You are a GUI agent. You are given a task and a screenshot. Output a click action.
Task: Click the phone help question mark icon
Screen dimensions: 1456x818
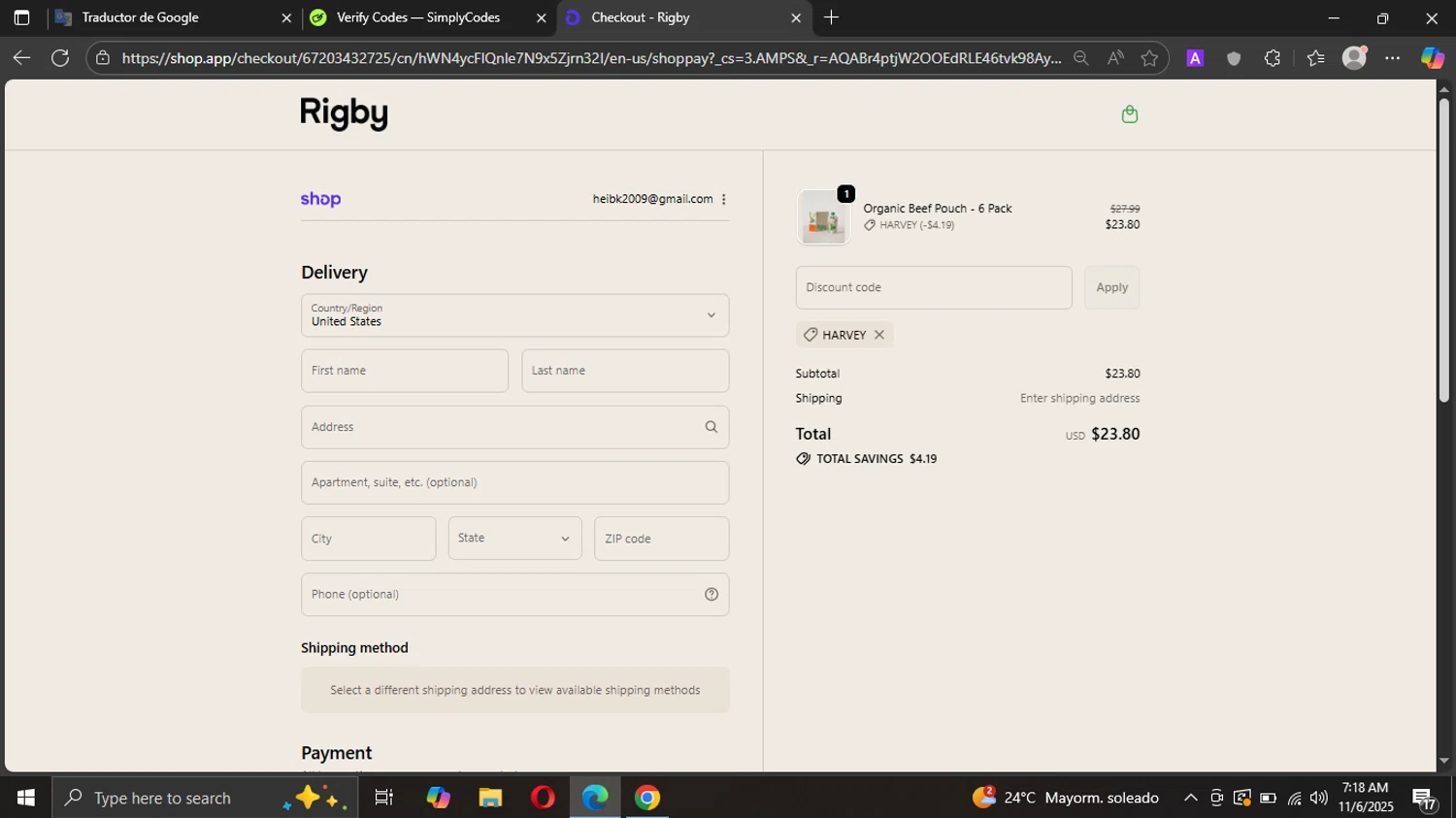click(x=711, y=595)
